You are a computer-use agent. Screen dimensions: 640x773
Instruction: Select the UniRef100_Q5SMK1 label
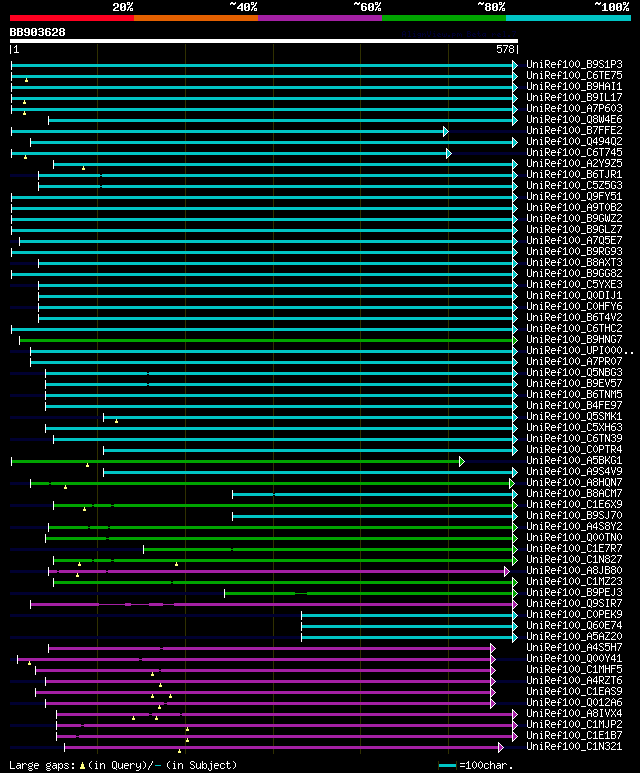coord(574,417)
